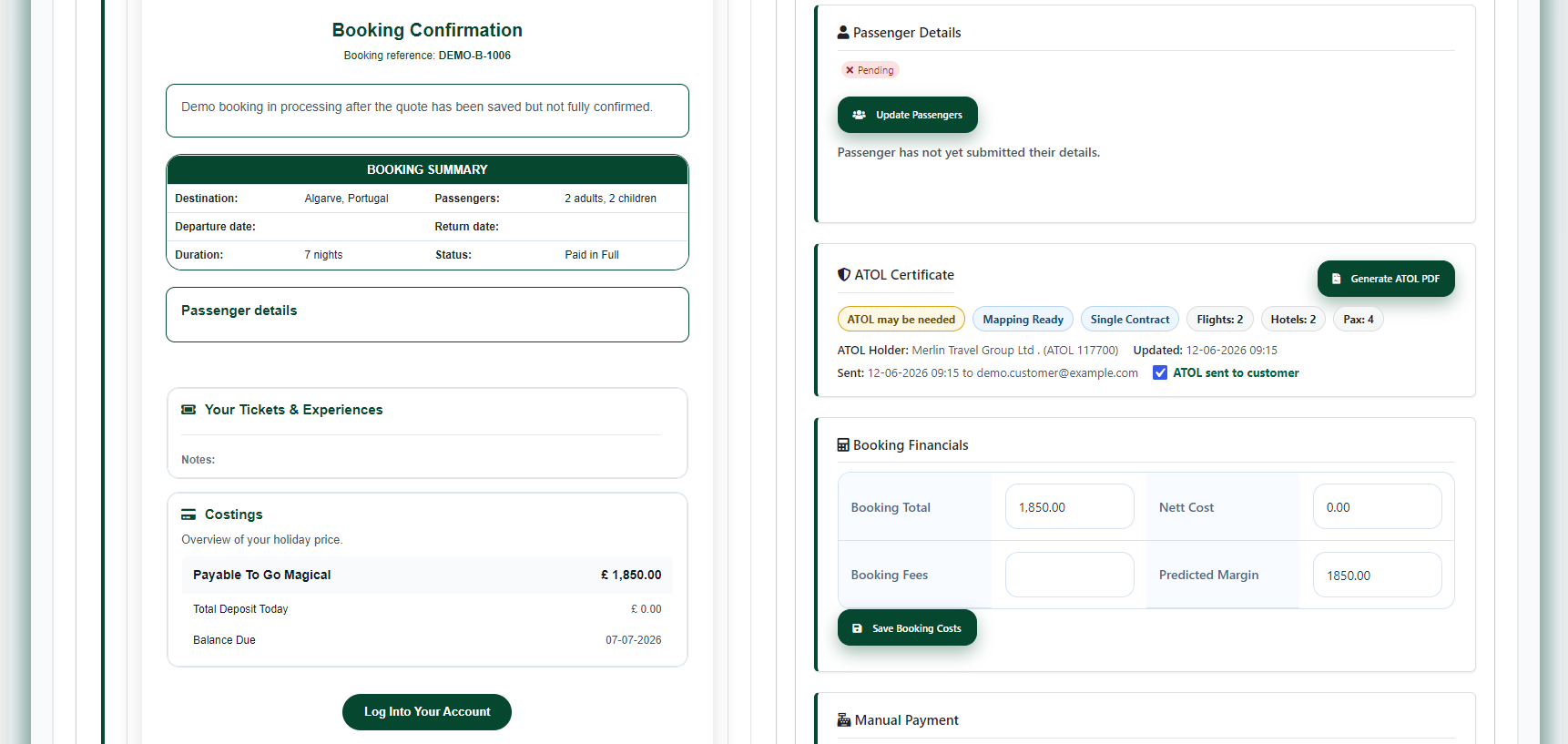This screenshot has height=744, width=1568.
Task: Click the Booking Confirmation title
Action: (427, 30)
